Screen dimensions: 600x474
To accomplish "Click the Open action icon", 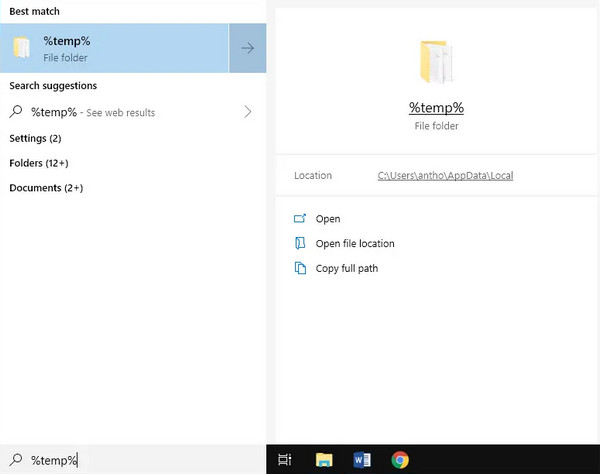I will [x=300, y=218].
